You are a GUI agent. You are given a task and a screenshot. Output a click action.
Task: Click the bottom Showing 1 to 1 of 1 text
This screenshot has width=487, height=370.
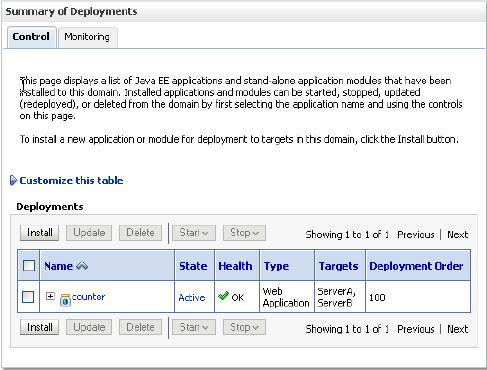click(x=347, y=329)
